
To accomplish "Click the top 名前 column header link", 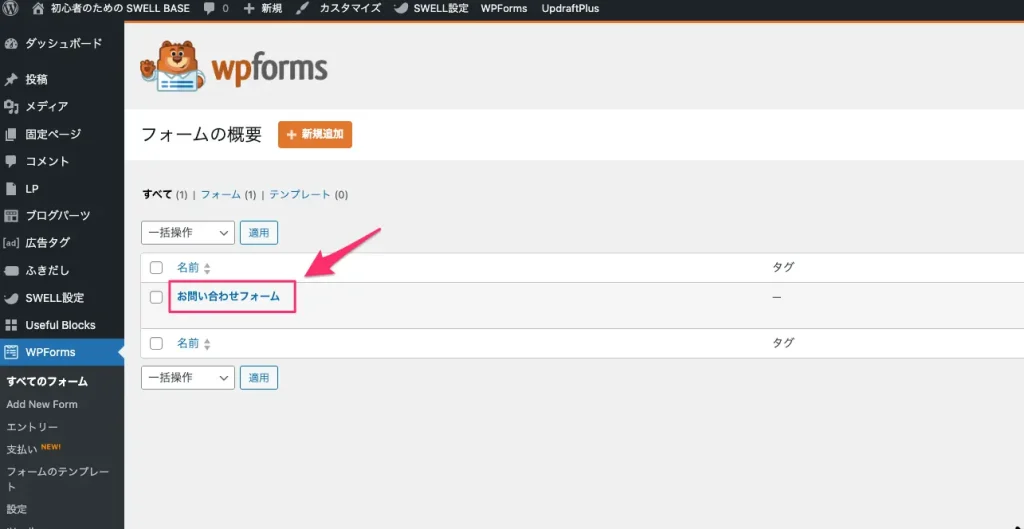I will (x=187, y=268).
